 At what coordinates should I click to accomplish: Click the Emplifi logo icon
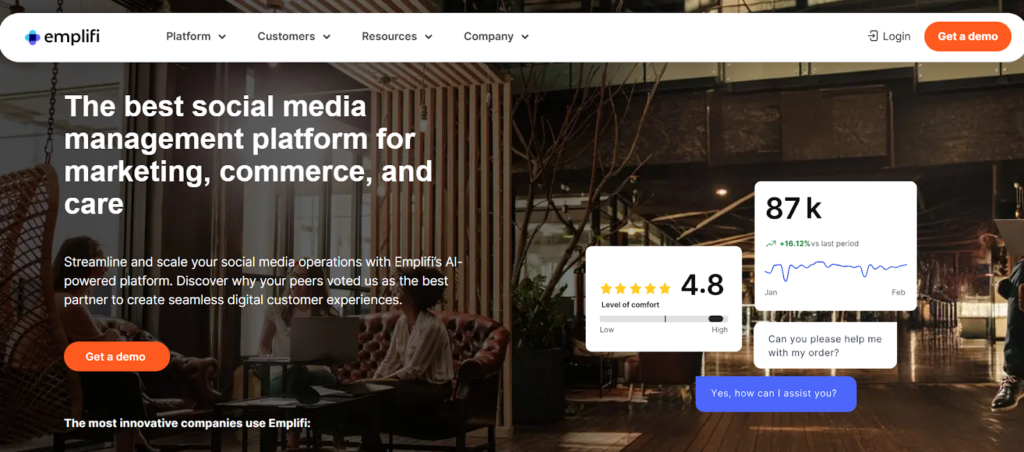(33, 37)
